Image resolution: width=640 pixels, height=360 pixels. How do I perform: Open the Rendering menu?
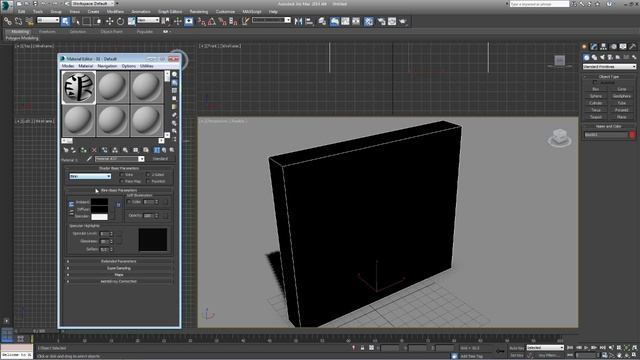(199, 11)
